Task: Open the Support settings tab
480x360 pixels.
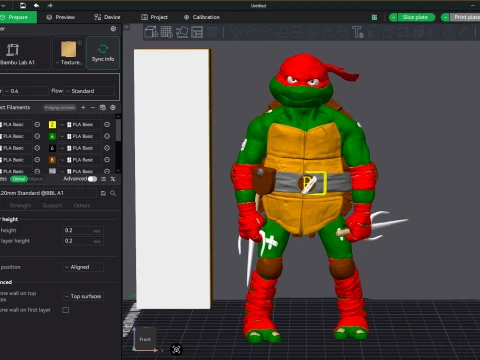Action: [52, 206]
